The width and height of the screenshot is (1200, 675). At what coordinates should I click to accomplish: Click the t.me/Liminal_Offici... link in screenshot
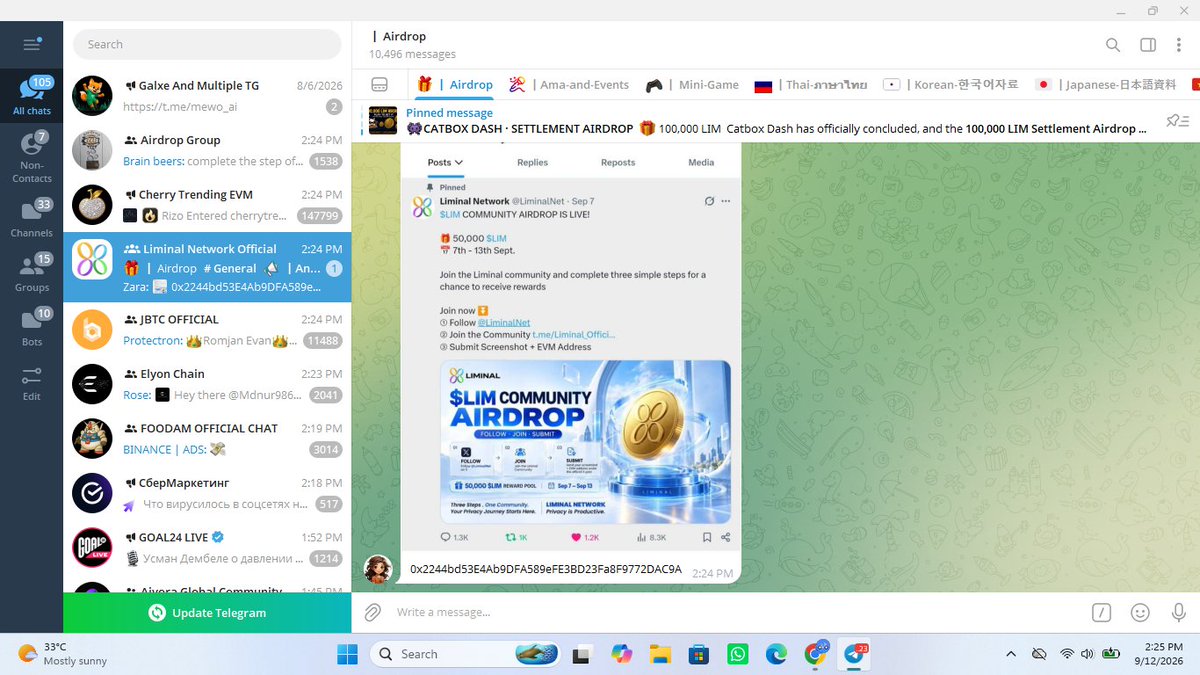[x=573, y=335]
